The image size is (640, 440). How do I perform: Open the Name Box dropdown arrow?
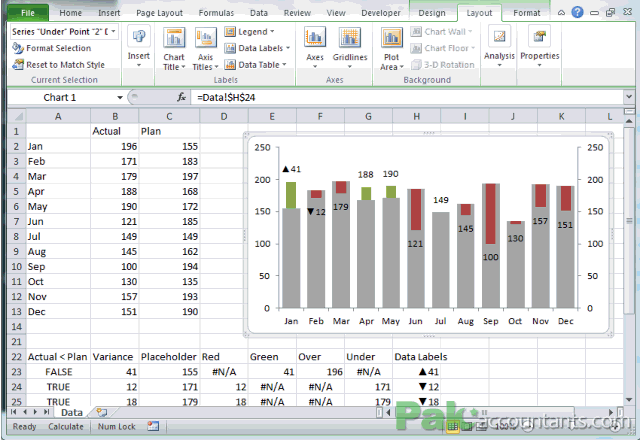(x=120, y=98)
